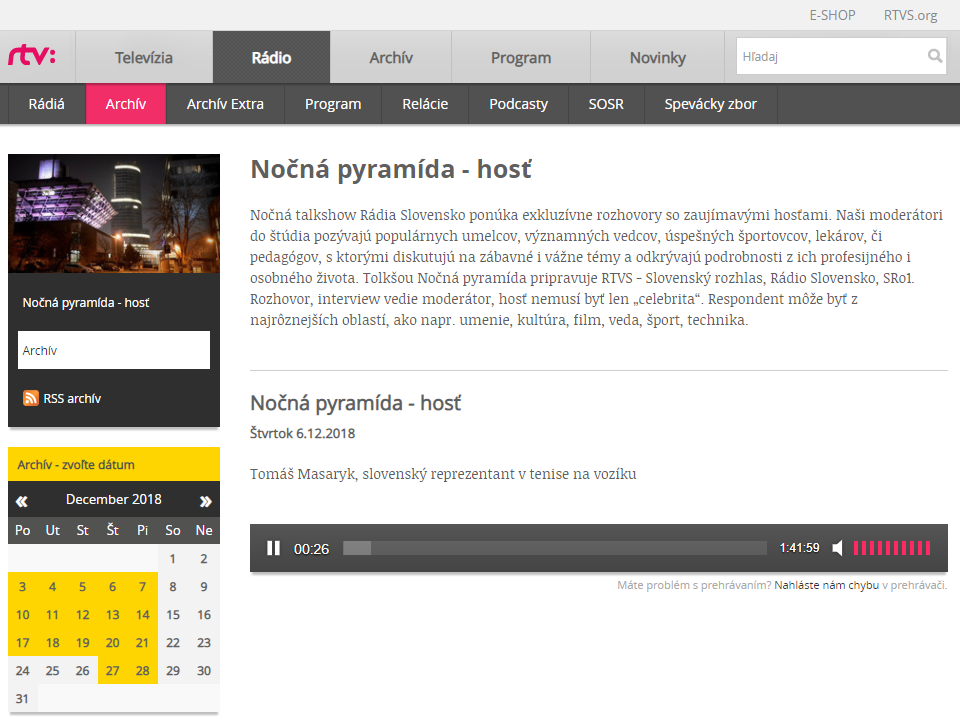Select December 28 in calendar
Viewport: 960px width, 718px height.
point(143,671)
